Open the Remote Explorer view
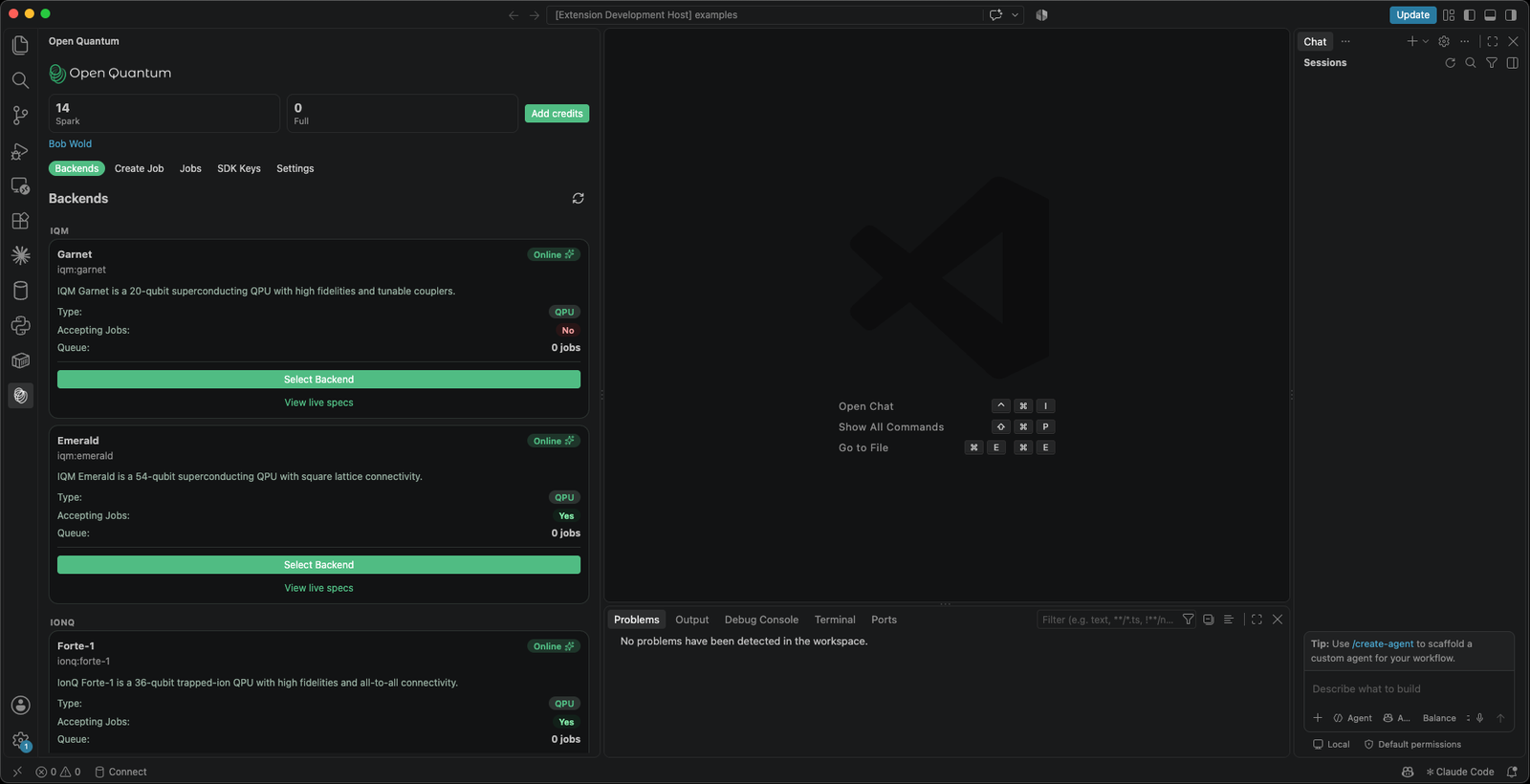The image size is (1530, 784). point(20,185)
